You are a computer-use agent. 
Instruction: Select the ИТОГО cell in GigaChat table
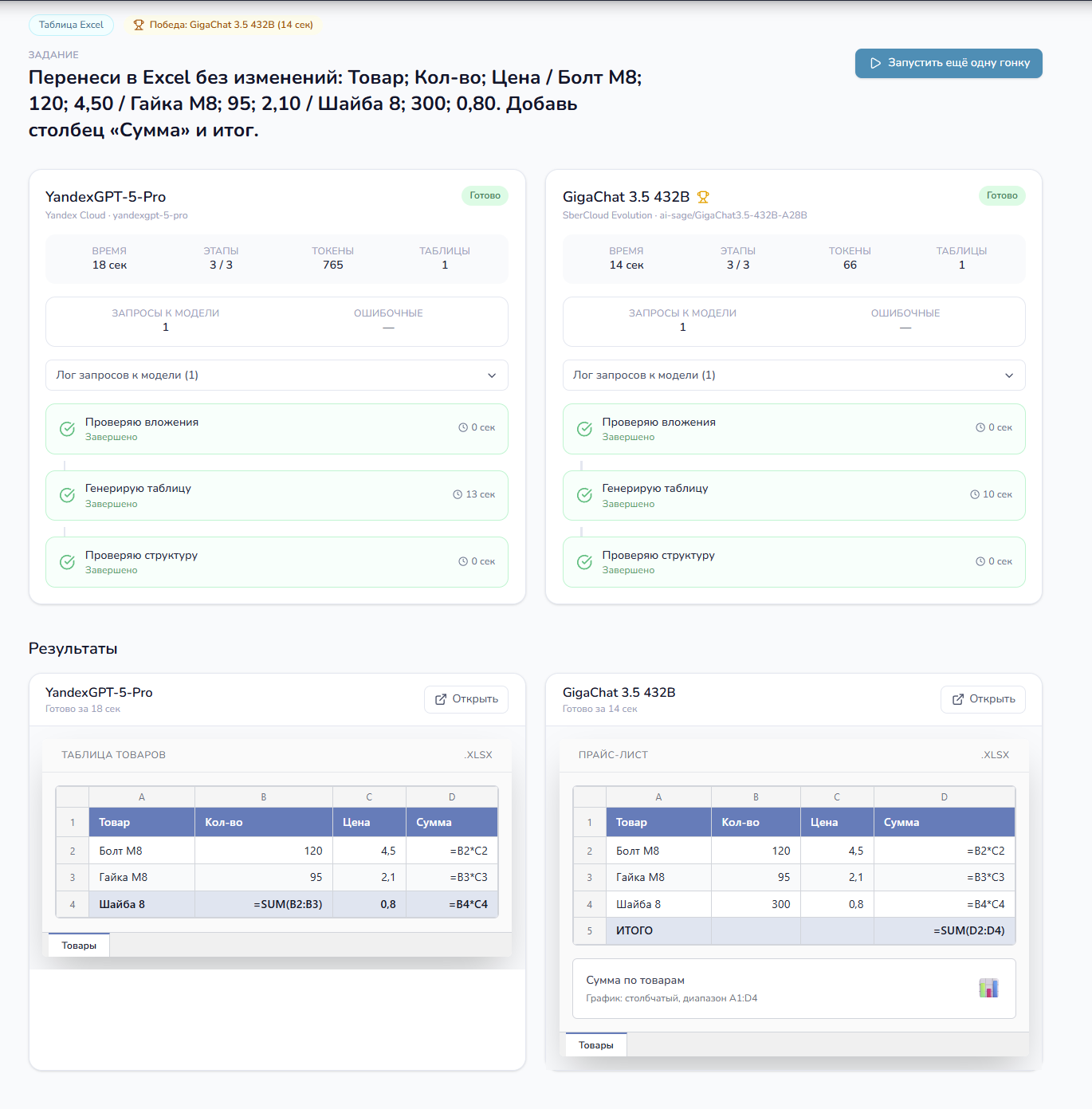pyautogui.click(x=658, y=930)
